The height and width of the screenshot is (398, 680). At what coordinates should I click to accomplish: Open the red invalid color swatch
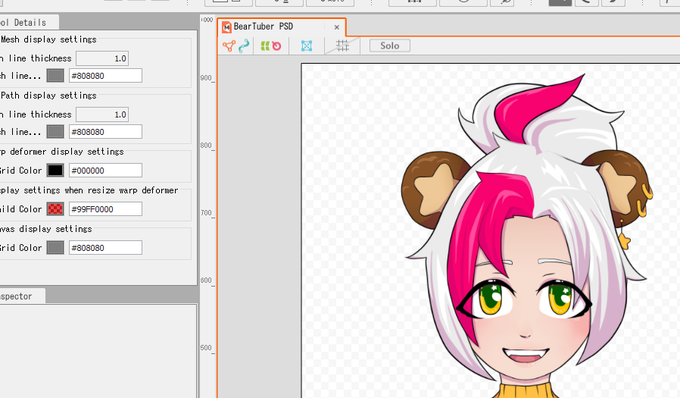(55, 209)
